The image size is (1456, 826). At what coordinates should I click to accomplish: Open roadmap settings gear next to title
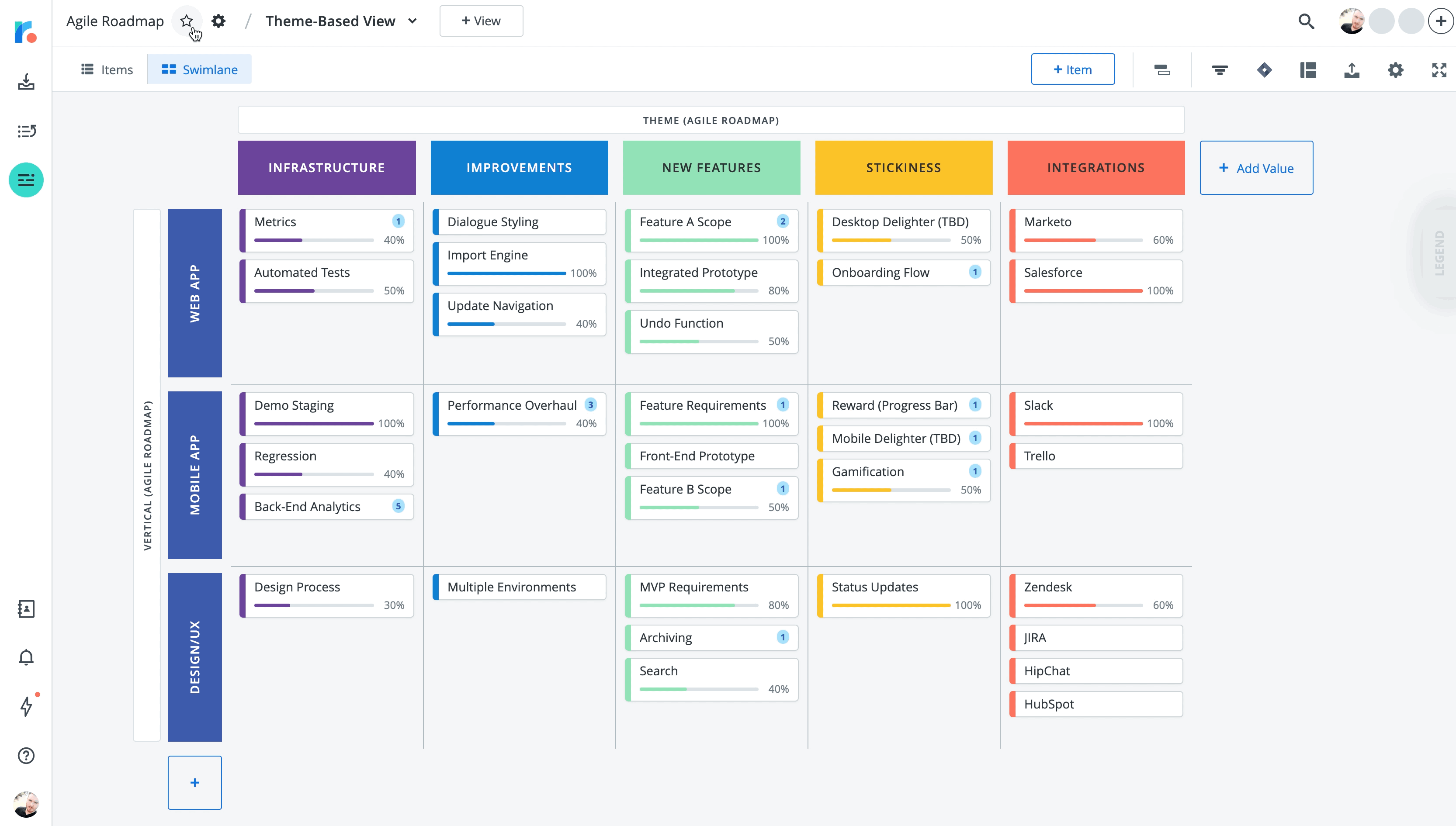tap(218, 21)
